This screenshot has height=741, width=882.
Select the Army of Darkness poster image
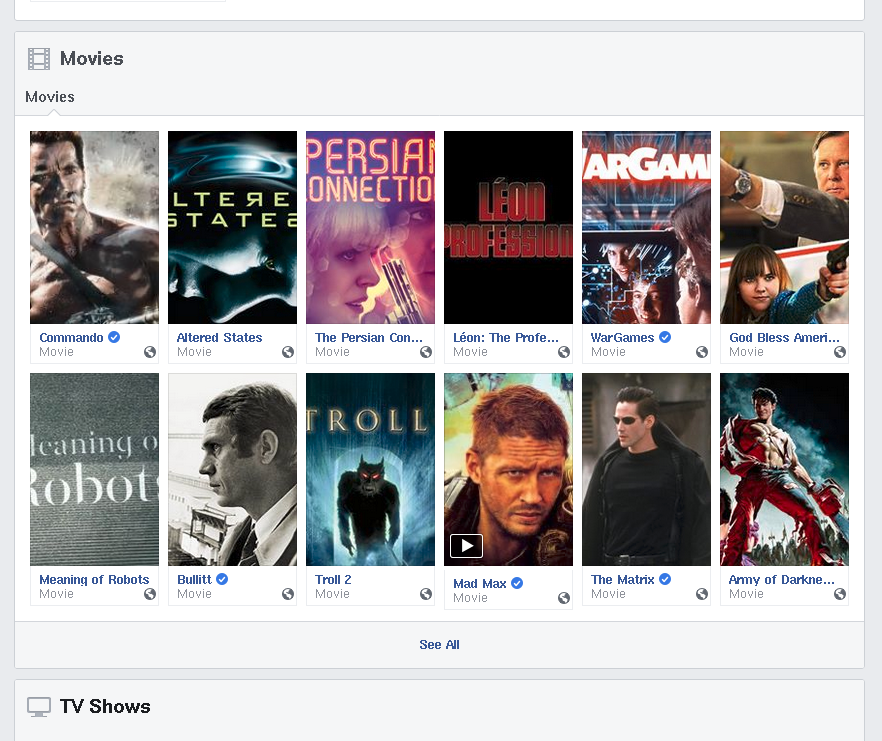pos(784,469)
